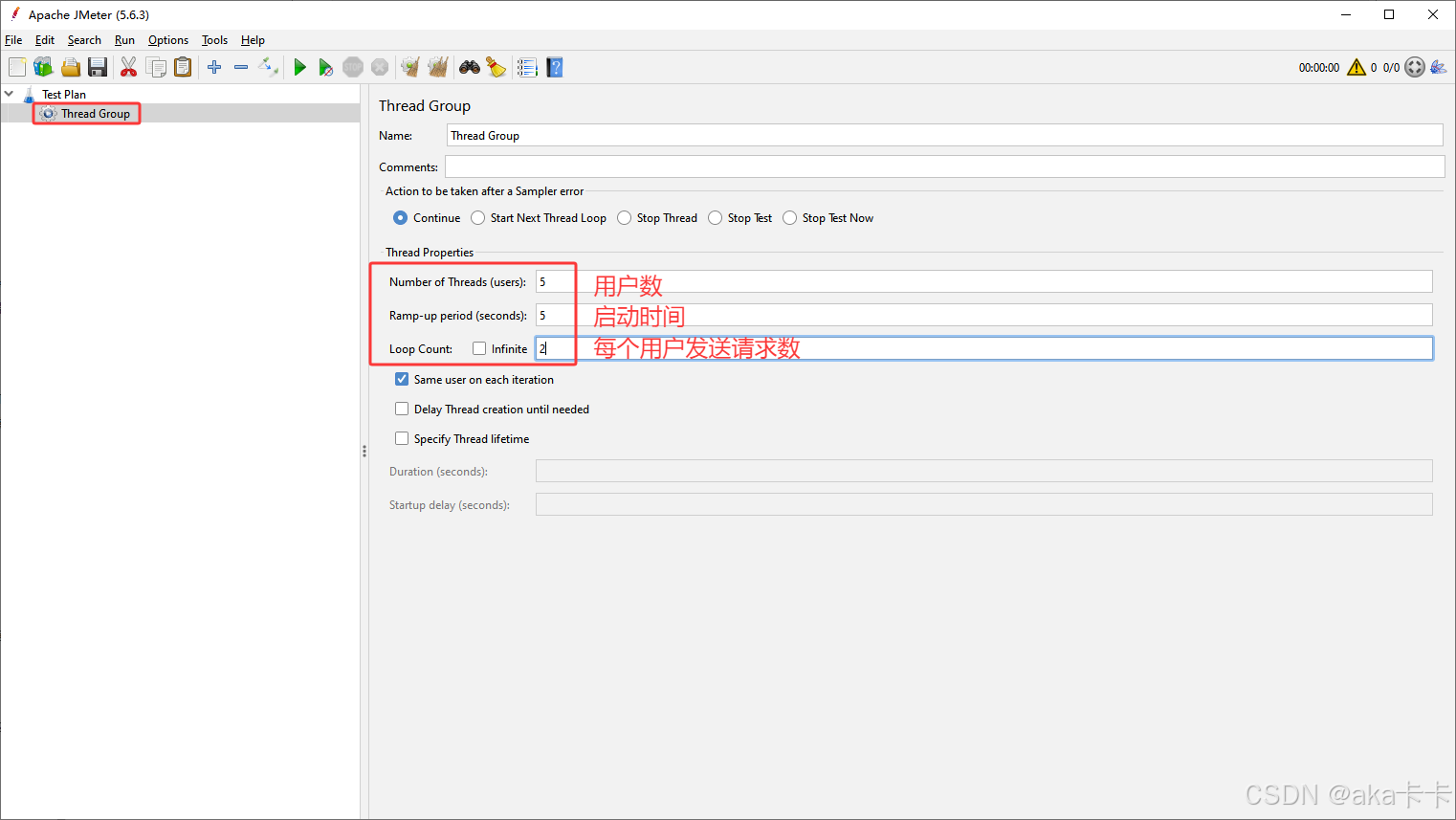1456x820 pixels.
Task: Click the remote engines icon at far right
Action: tap(1439, 67)
